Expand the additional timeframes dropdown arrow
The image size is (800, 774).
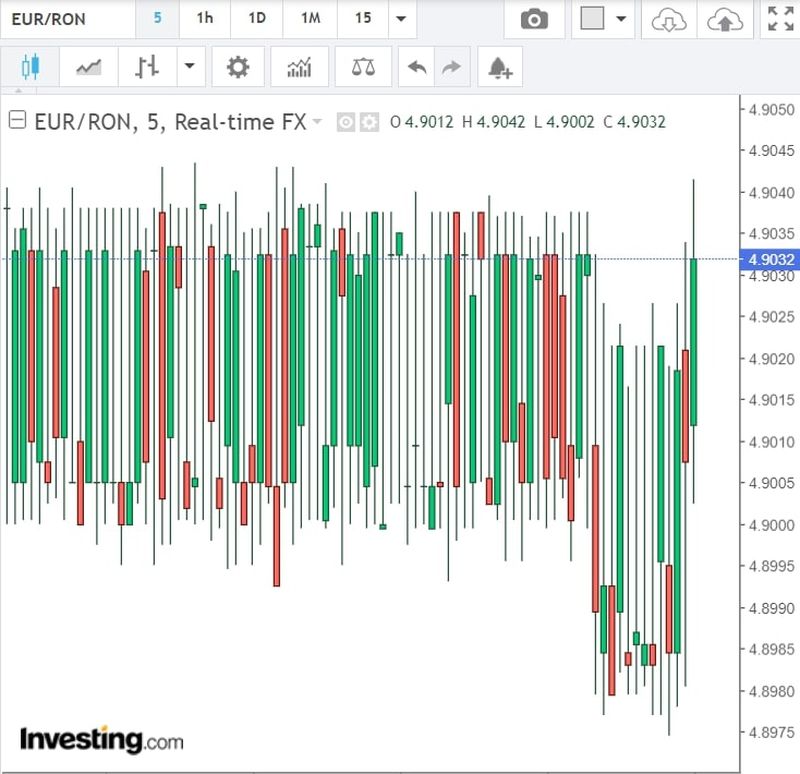pos(401,19)
